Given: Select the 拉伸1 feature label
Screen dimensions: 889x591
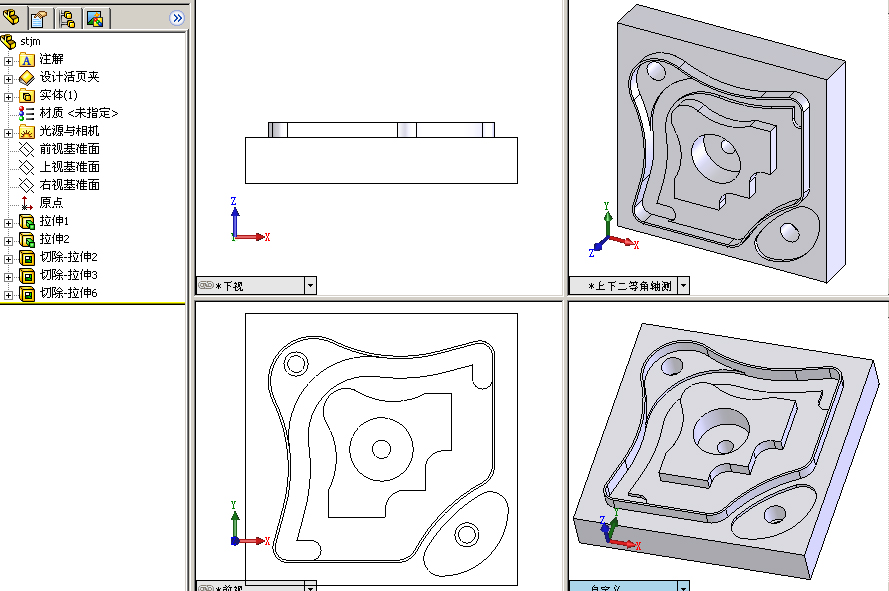Looking at the screenshot, I should click(54, 221).
